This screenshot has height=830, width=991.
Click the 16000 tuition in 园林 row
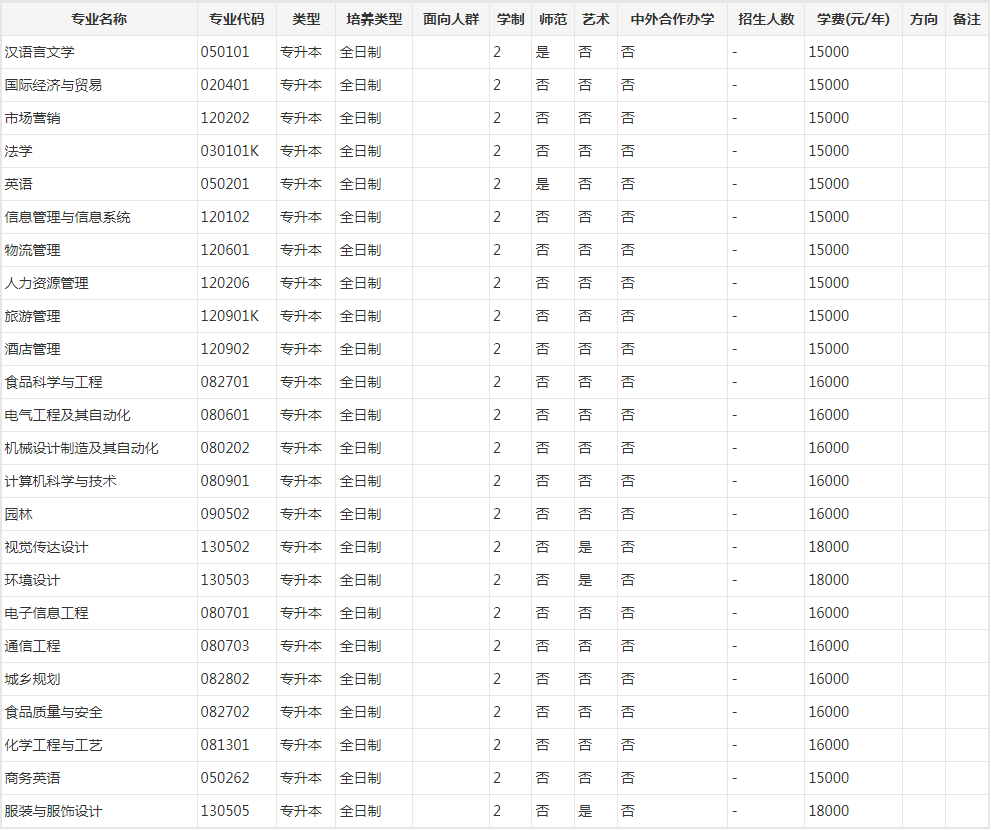pyautogui.click(x=829, y=514)
